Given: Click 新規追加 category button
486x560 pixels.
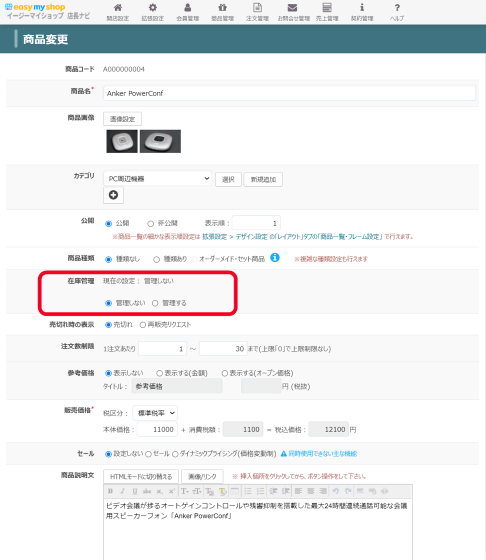Looking at the screenshot, I should click(x=263, y=179).
